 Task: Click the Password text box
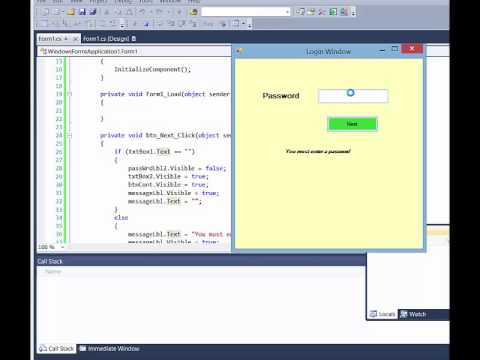(x=353, y=96)
